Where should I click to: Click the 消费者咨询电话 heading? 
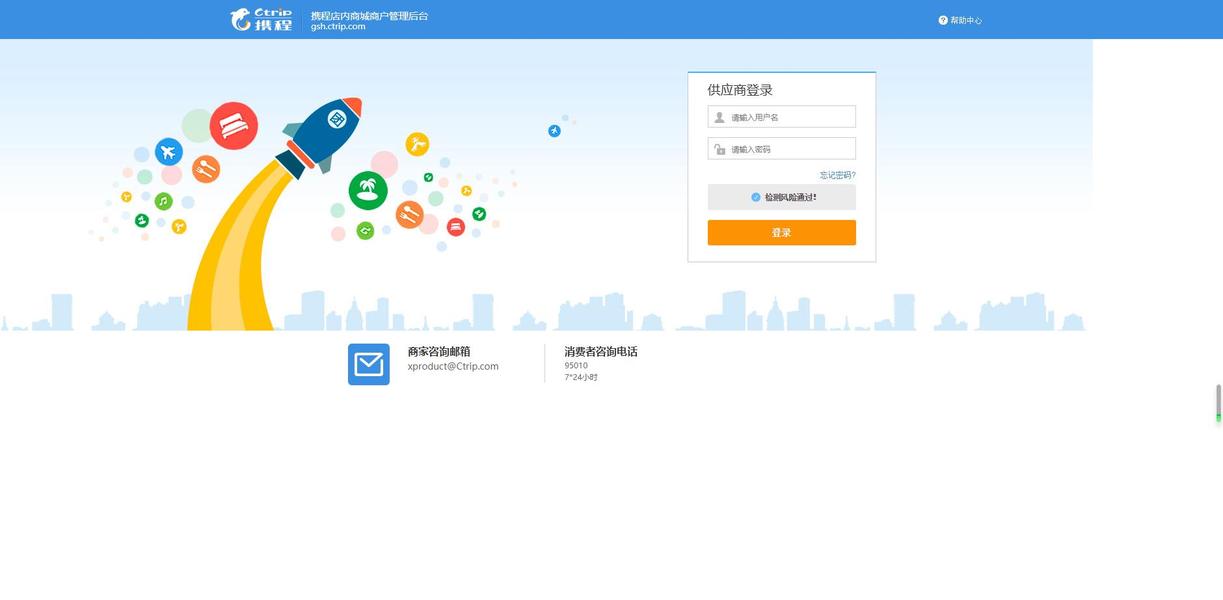(x=601, y=351)
